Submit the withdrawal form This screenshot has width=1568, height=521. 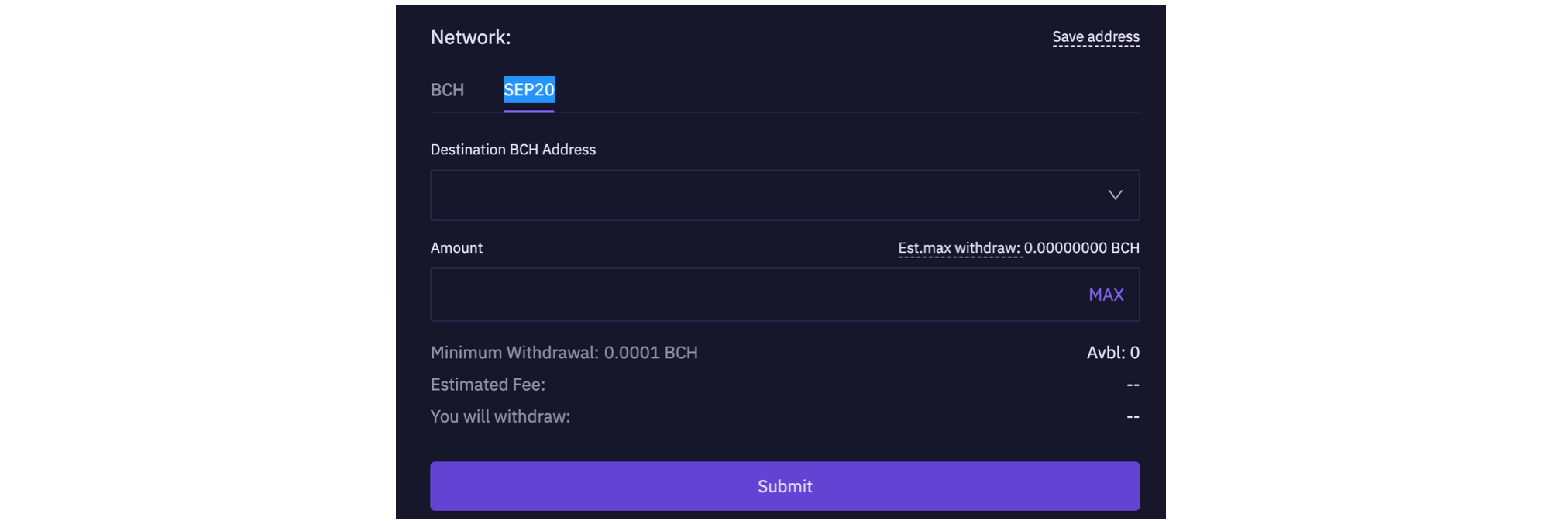785,486
